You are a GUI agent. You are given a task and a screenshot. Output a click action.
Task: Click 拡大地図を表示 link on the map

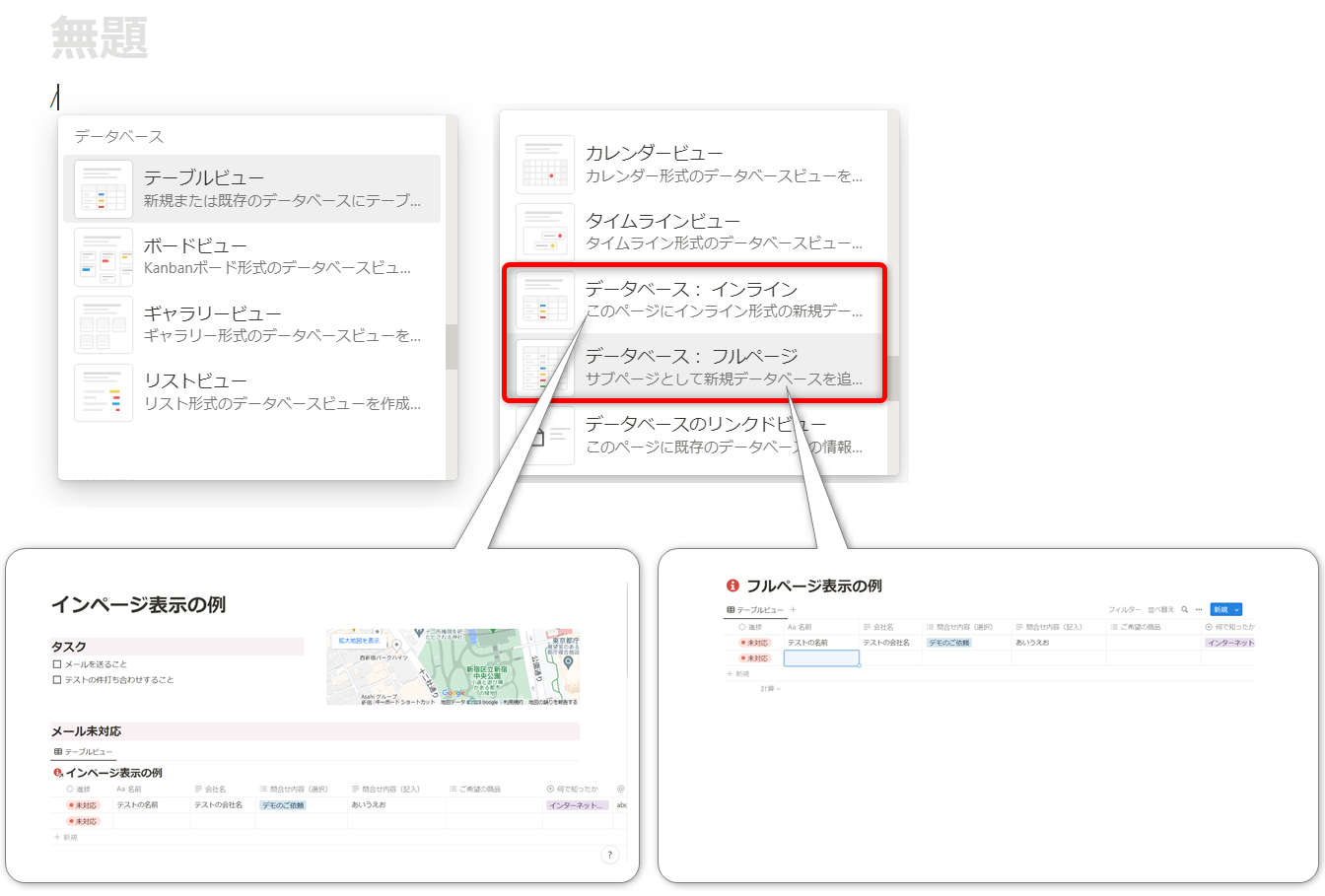pos(359,641)
